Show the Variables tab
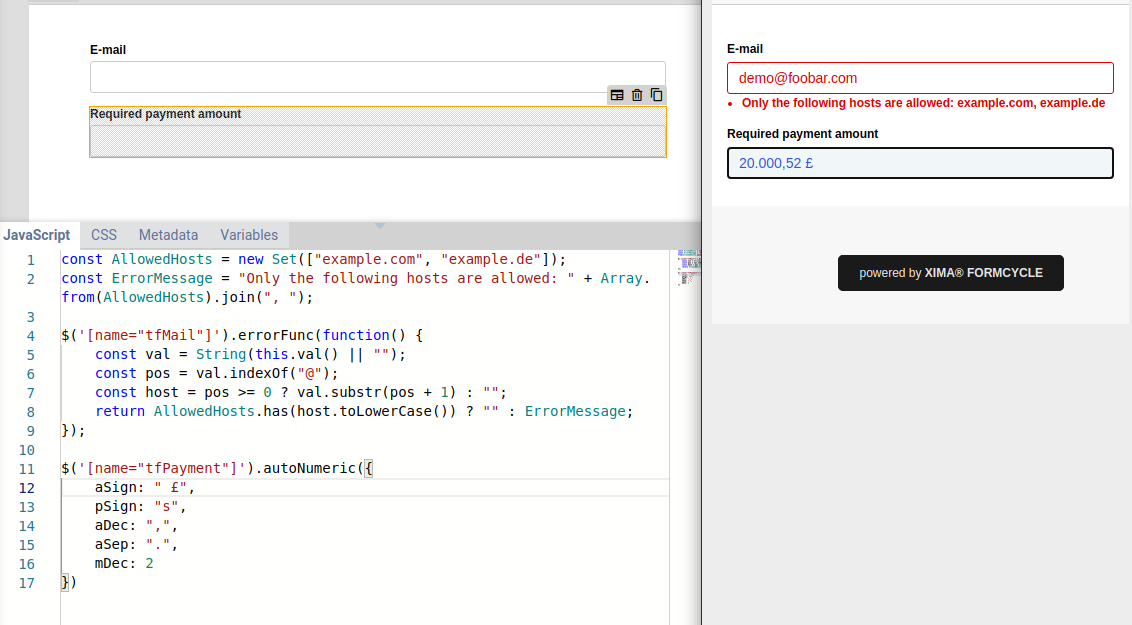 [x=249, y=235]
